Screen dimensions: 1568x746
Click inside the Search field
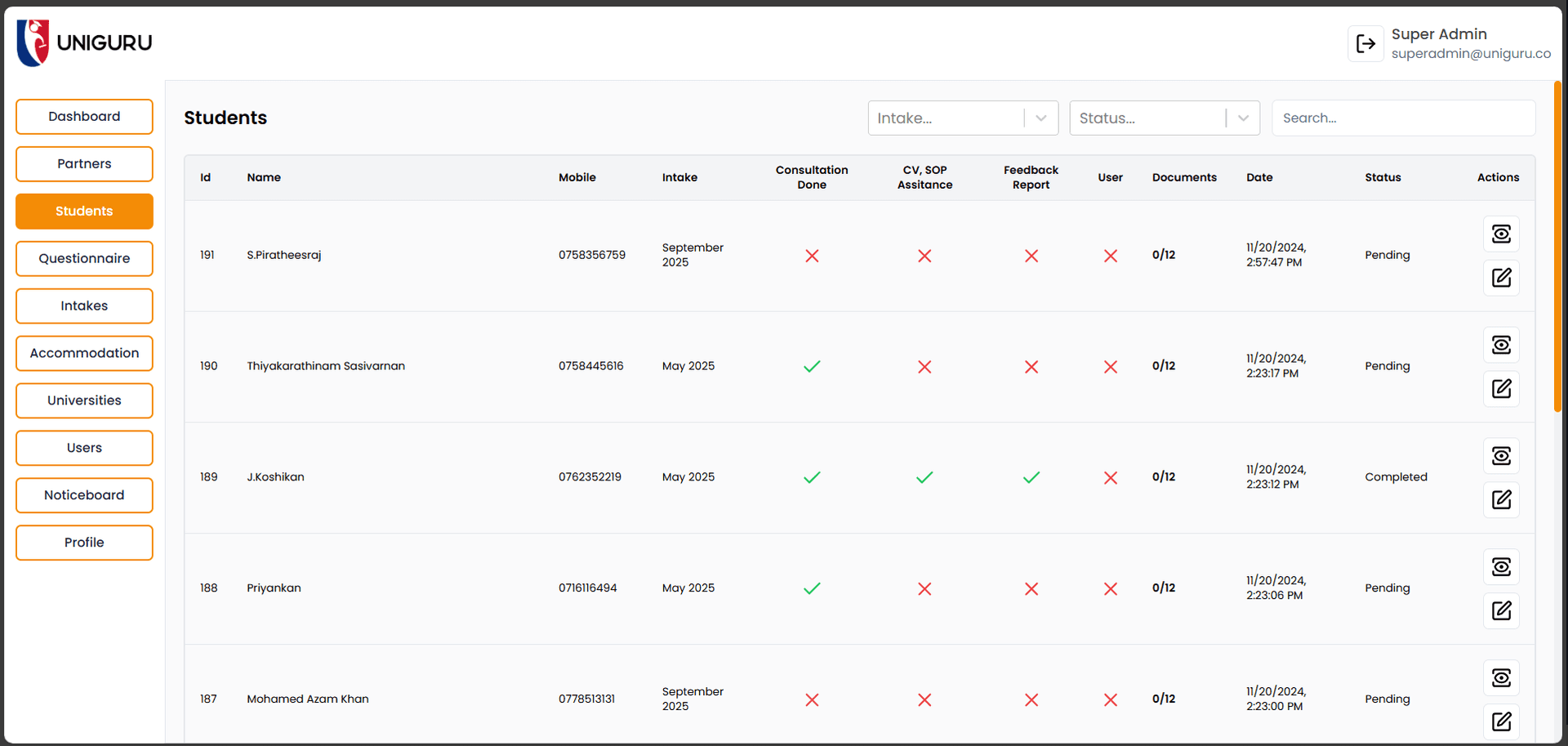(1403, 118)
